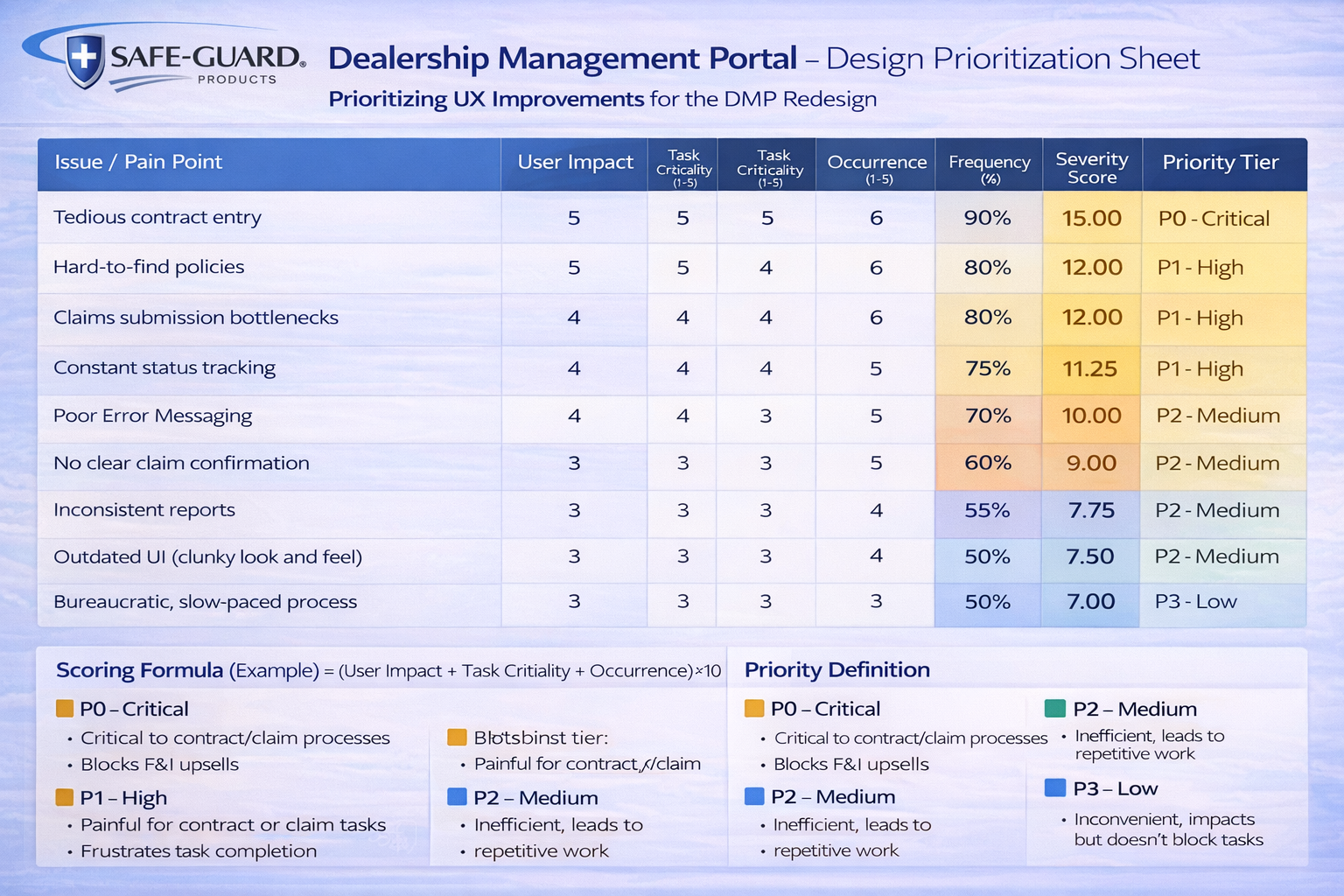
Task: Click the orange square beside P1 – High
Action: [x=64, y=797]
